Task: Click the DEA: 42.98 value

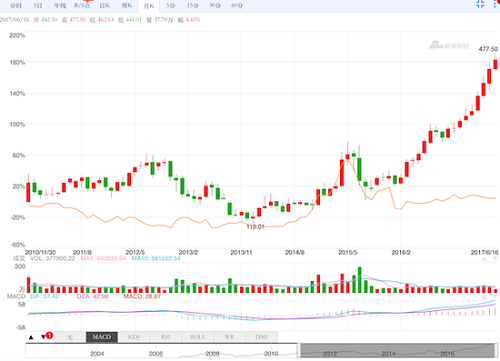Action: [92, 296]
